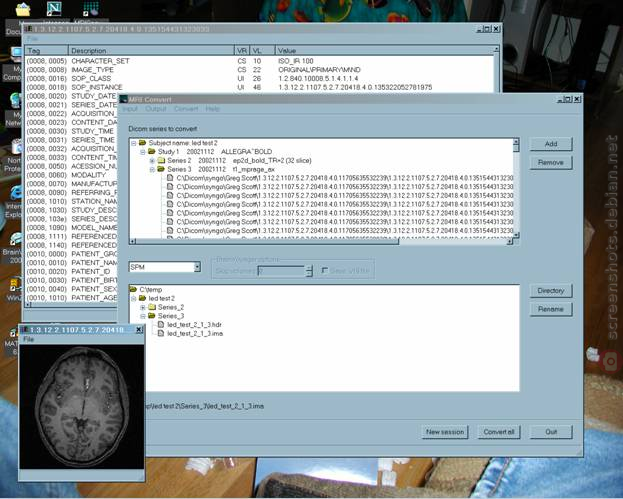Click the file icon of led_test_2_1_3.ima
This screenshot has width=623, height=499.
161,333
